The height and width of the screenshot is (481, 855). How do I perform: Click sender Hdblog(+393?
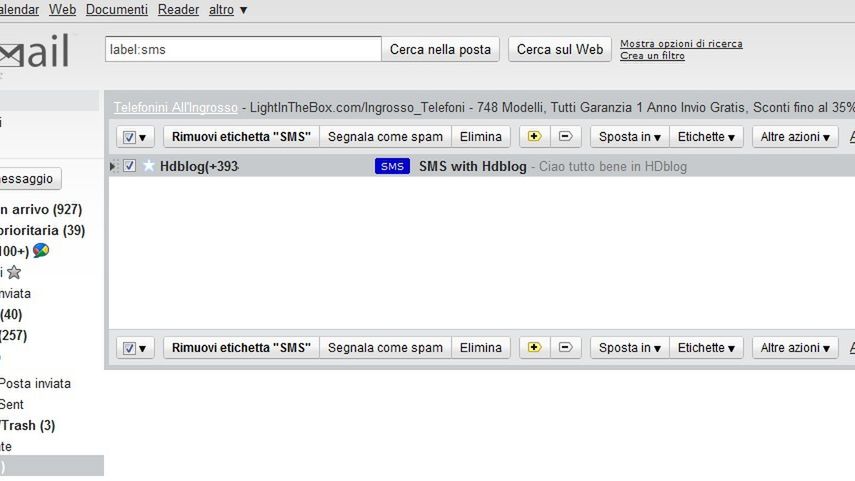(199, 166)
